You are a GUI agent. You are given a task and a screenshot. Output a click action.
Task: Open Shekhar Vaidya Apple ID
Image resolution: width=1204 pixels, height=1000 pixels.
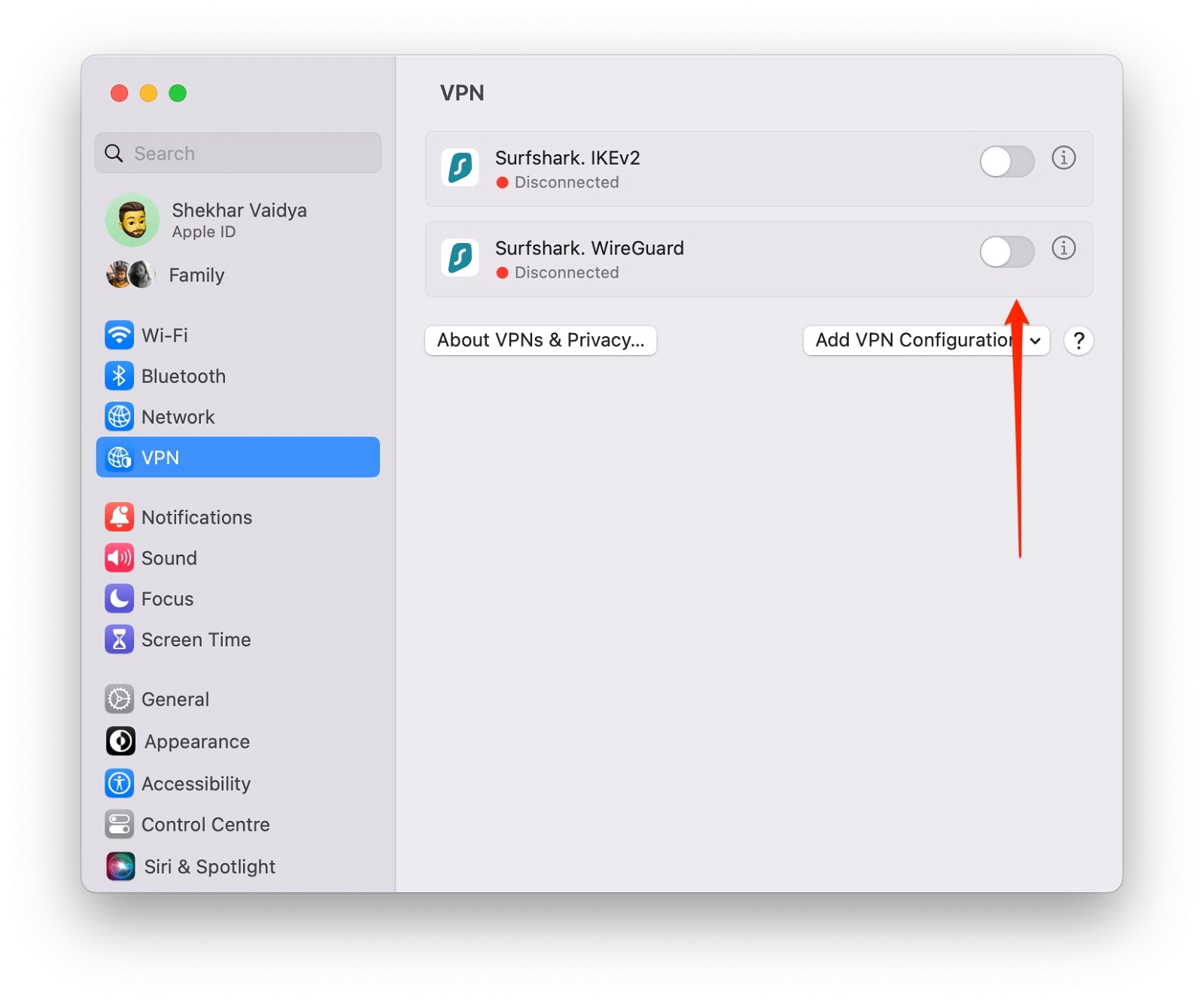(238, 220)
